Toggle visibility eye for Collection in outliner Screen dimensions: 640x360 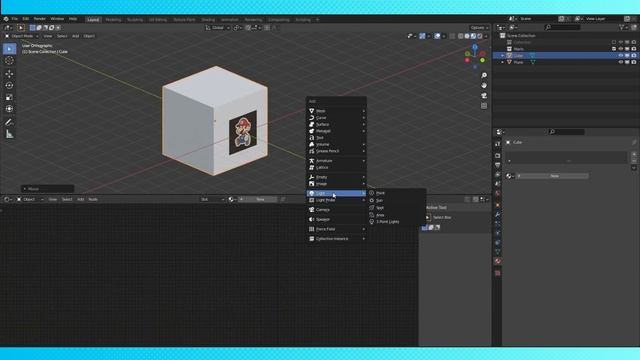[620, 42]
